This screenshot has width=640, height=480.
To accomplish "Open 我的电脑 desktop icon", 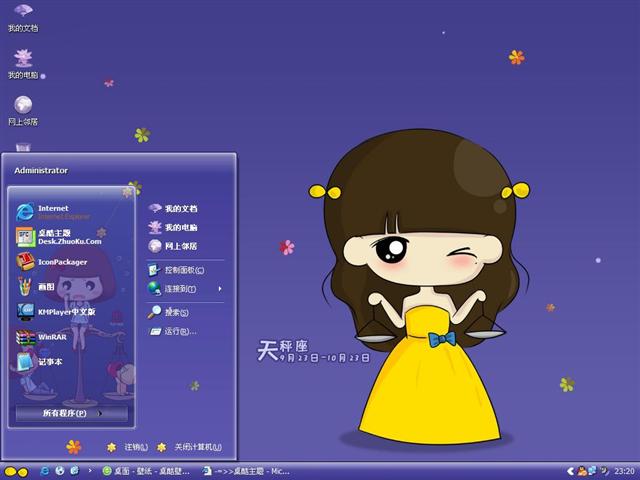I will [x=23, y=64].
